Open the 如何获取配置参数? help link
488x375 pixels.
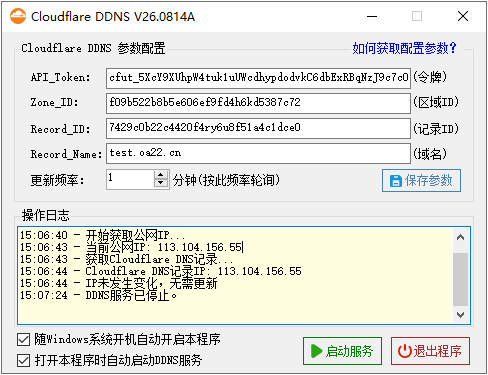pyautogui.click(x=404, y=49)
